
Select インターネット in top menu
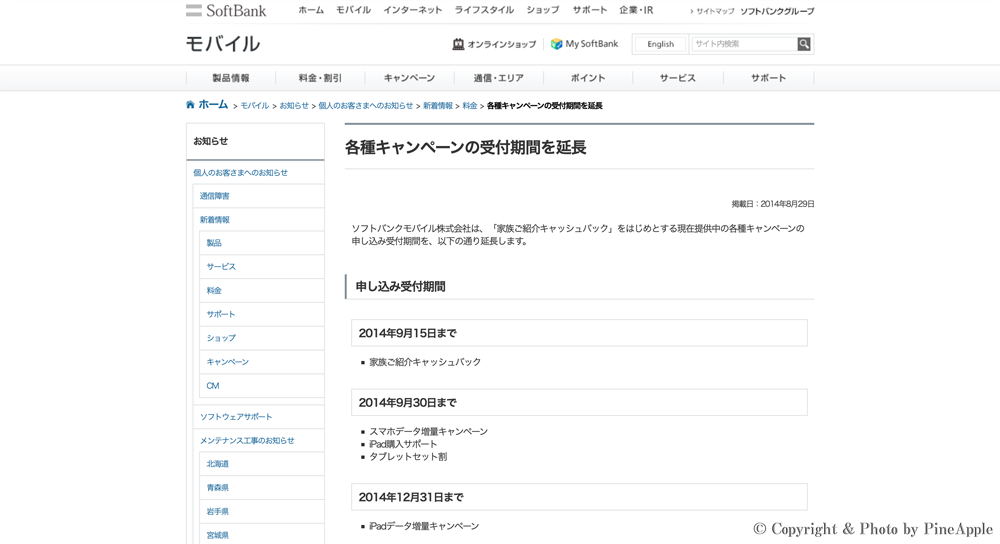pos(412,10)
